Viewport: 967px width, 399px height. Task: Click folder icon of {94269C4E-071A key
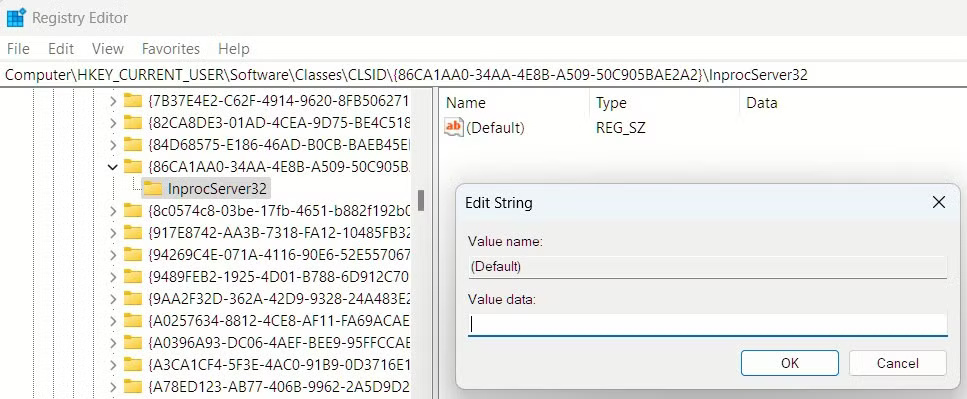point(133,255)
